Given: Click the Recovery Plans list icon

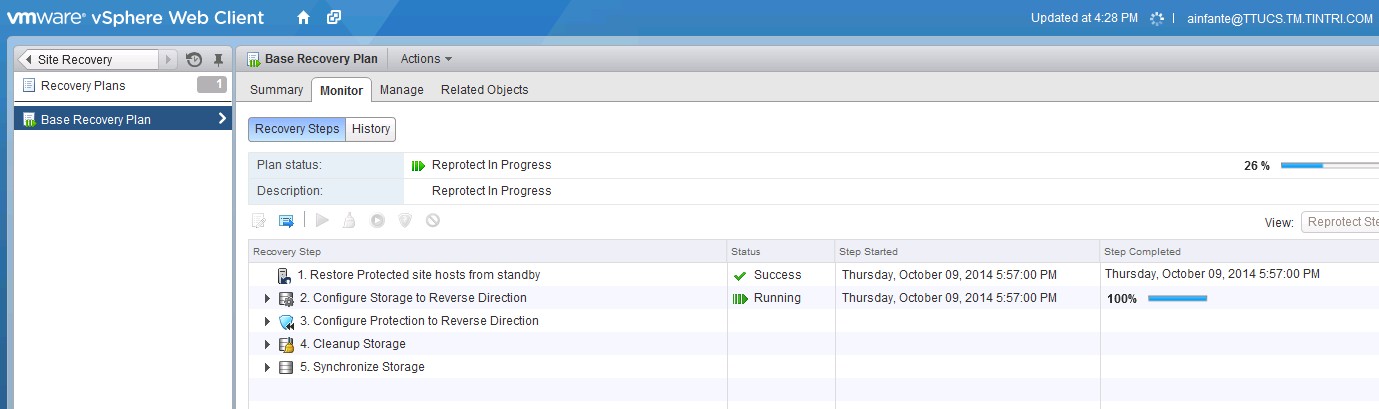Looking at the screenshot, I should [28, 85].
